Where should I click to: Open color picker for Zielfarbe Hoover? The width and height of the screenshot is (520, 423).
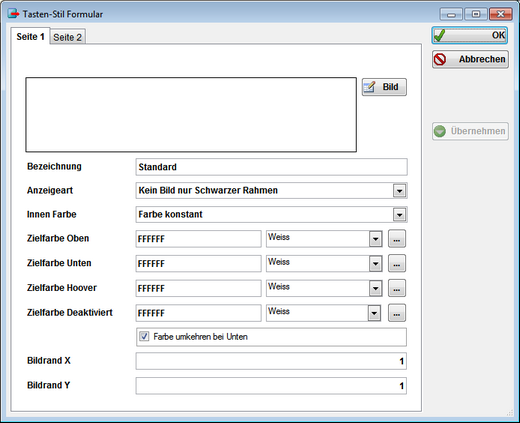point(397,288)
